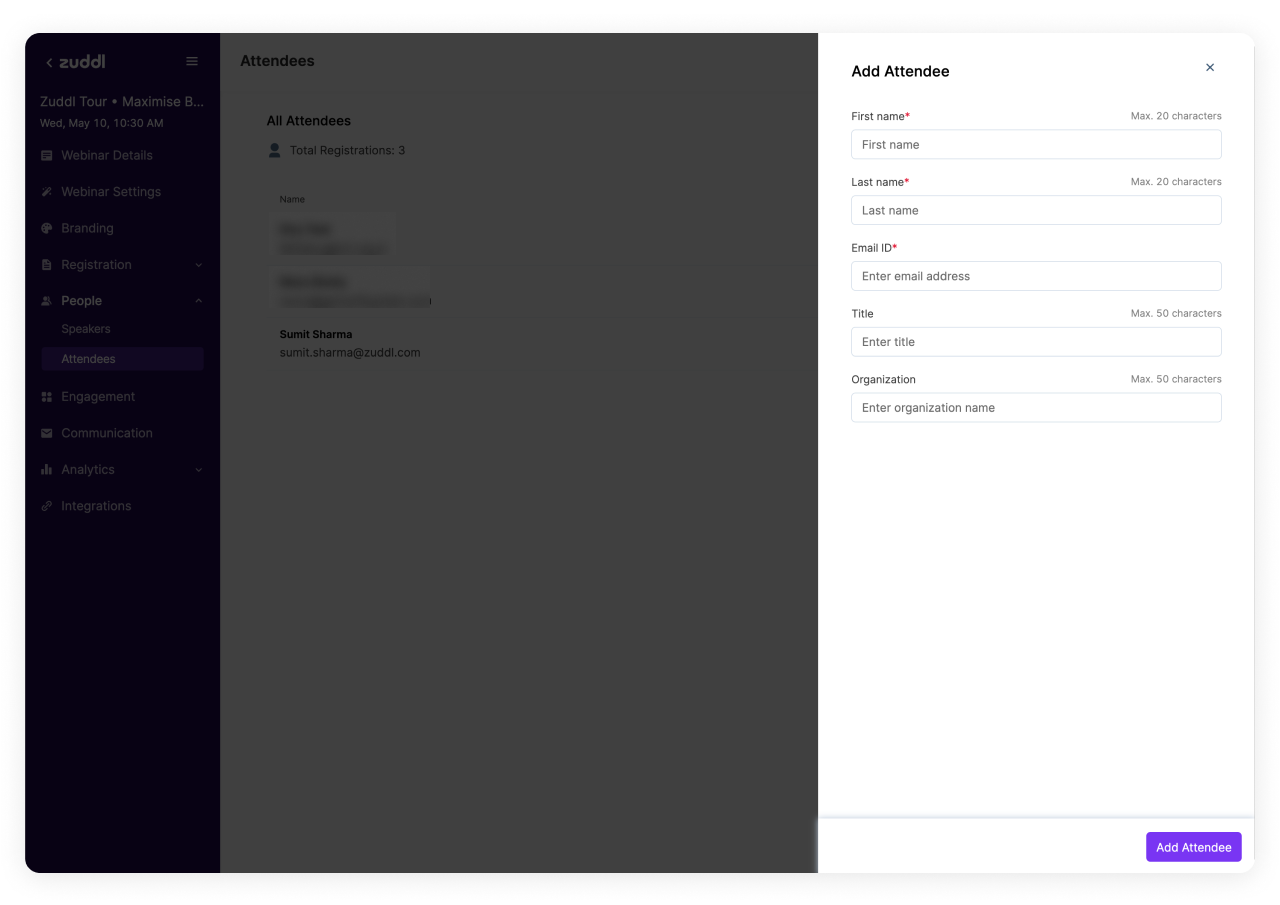Open Webinar Settings in sidebar
This screenshot has height=905, width=1280.
(111, 192)
